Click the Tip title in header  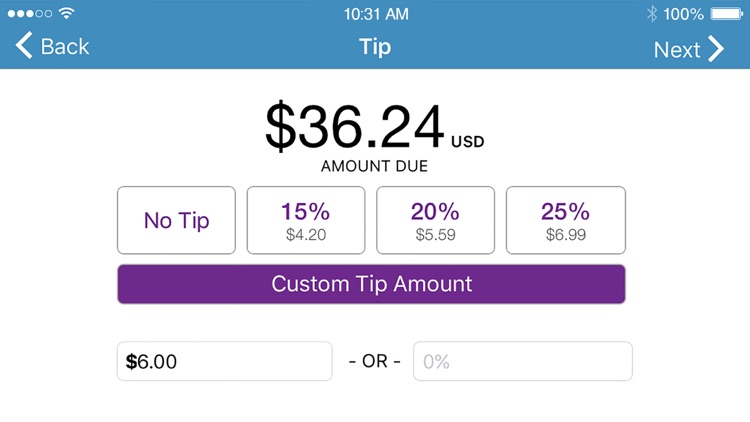(x=375, y=46)
